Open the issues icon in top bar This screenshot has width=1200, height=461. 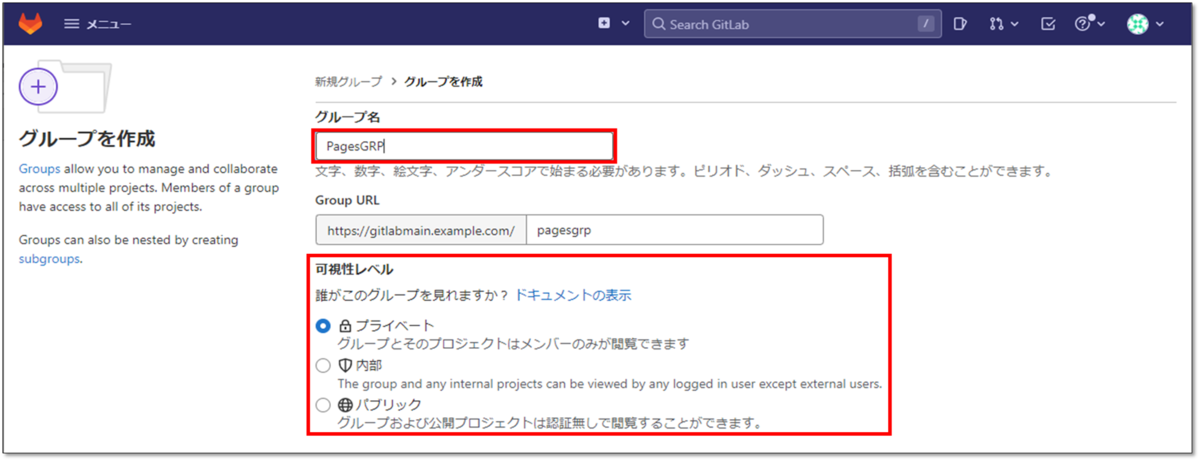(960, 24)
